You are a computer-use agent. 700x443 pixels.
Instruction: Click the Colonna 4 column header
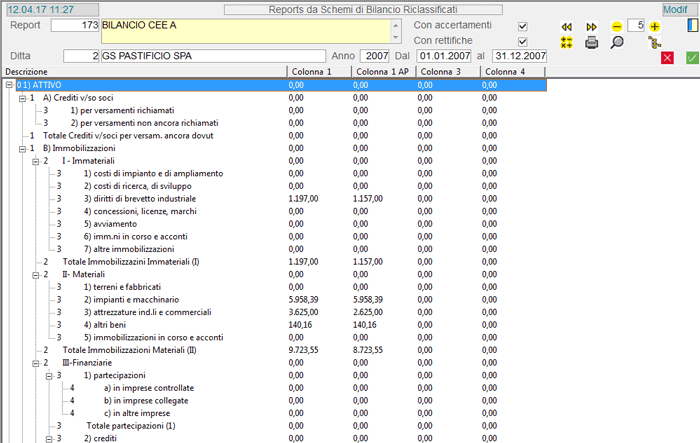(x=513, y=71)
